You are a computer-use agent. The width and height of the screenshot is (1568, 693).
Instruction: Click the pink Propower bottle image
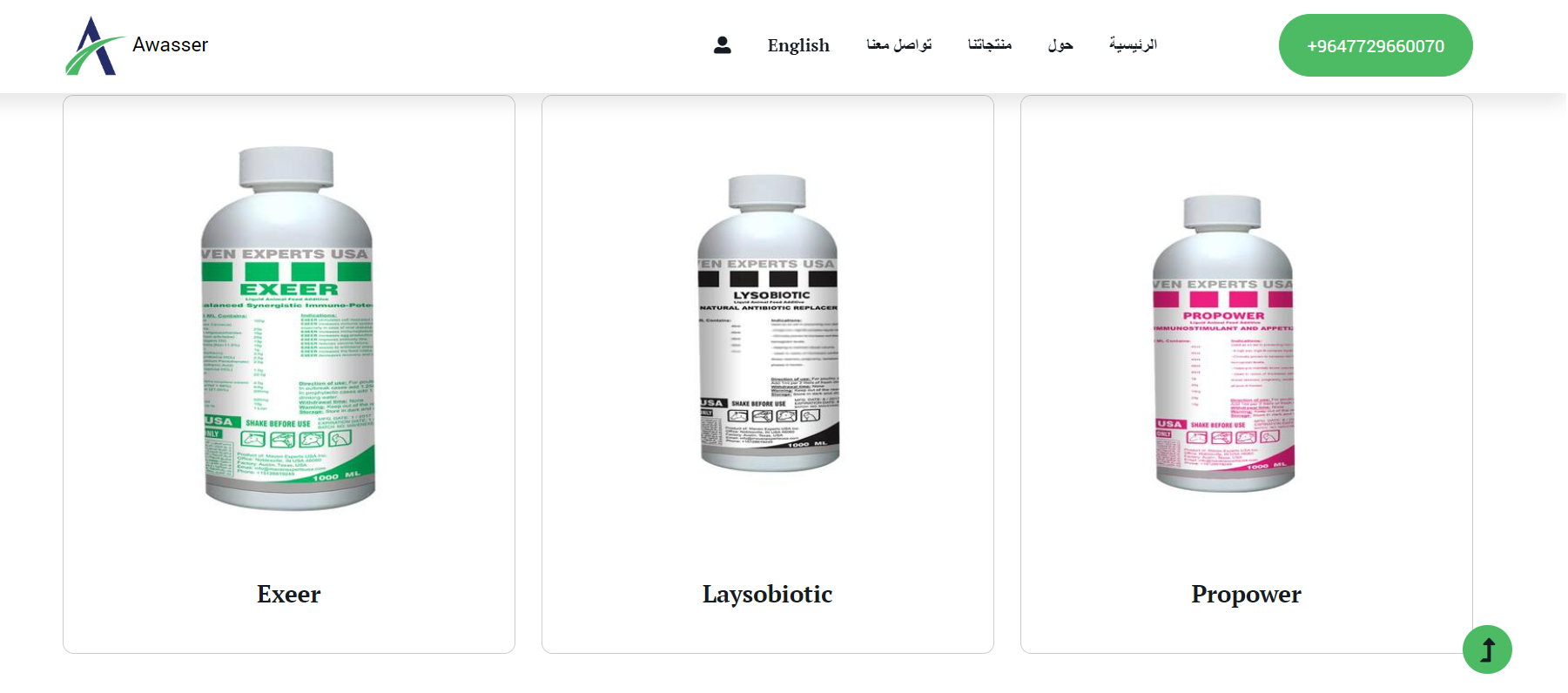coord(1223,343)
